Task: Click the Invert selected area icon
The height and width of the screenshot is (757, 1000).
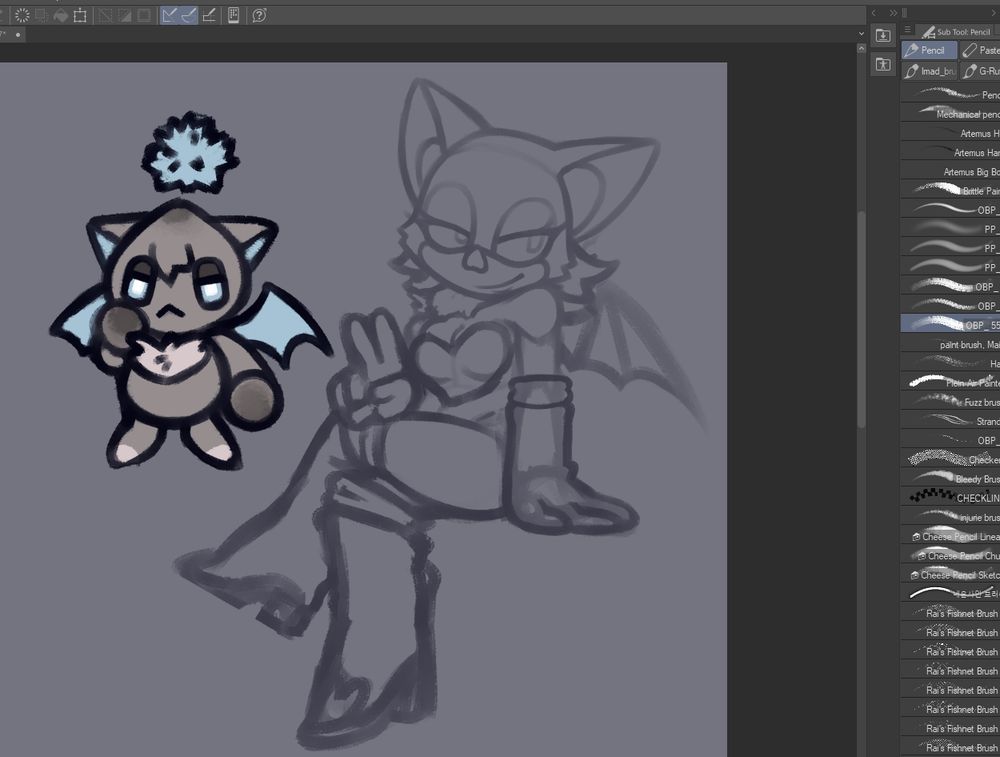Action: pos(124,15)
